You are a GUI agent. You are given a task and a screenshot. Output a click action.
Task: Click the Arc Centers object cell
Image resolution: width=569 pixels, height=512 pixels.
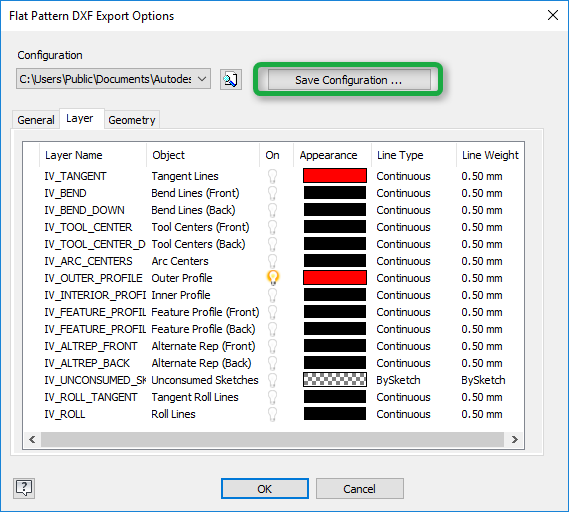(180, 261)
